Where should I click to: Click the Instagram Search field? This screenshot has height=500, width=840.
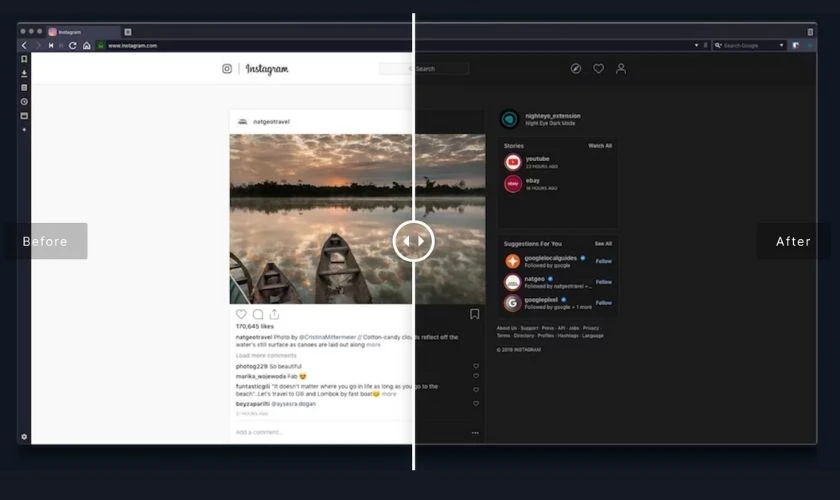point(424,69)
